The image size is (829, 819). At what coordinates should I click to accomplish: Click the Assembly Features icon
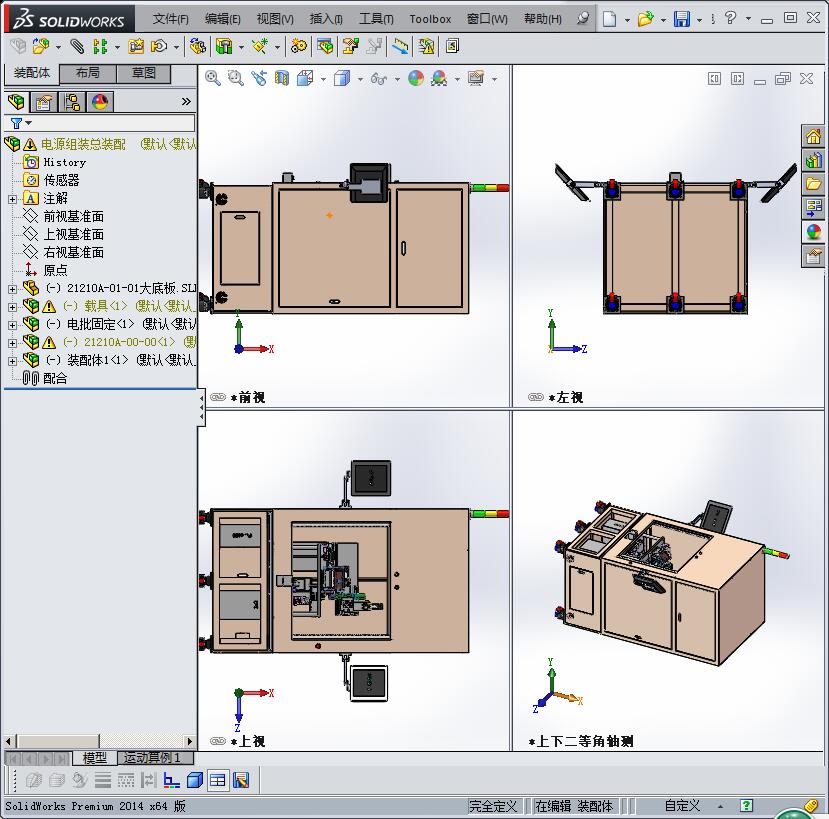point(224,47)
